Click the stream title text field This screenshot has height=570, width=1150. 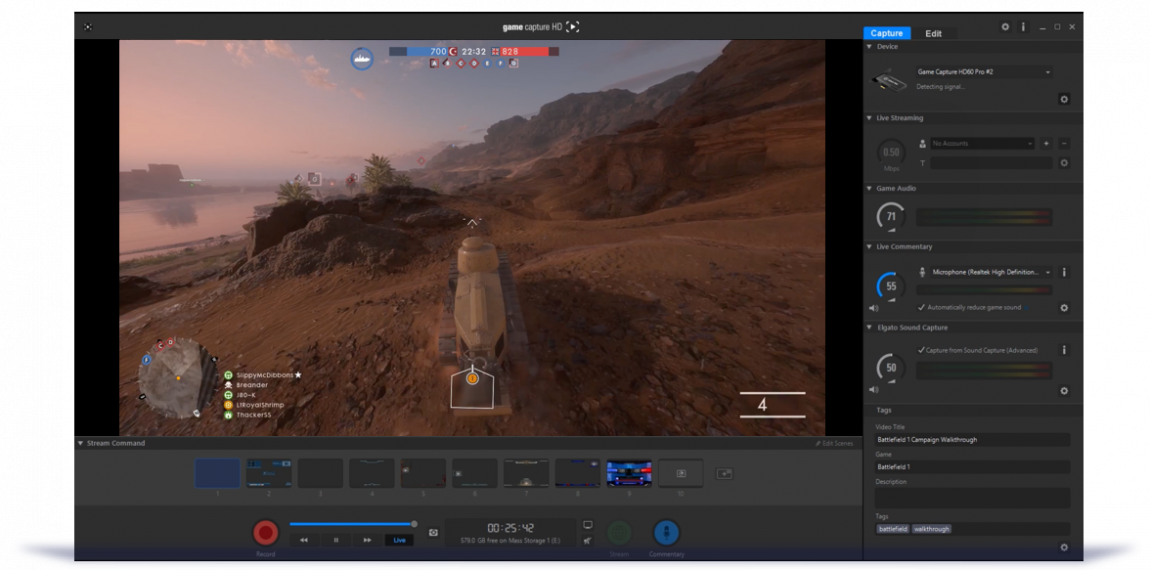(992, 163)
